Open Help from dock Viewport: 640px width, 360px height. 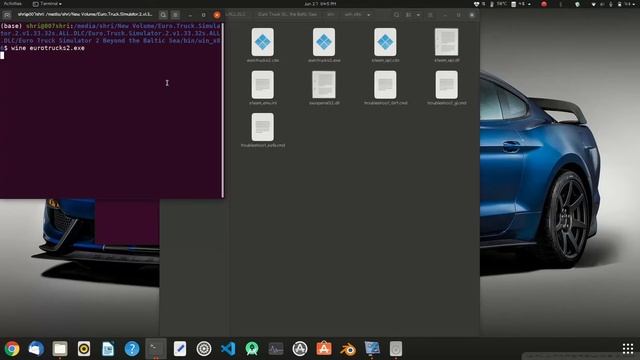132,349
